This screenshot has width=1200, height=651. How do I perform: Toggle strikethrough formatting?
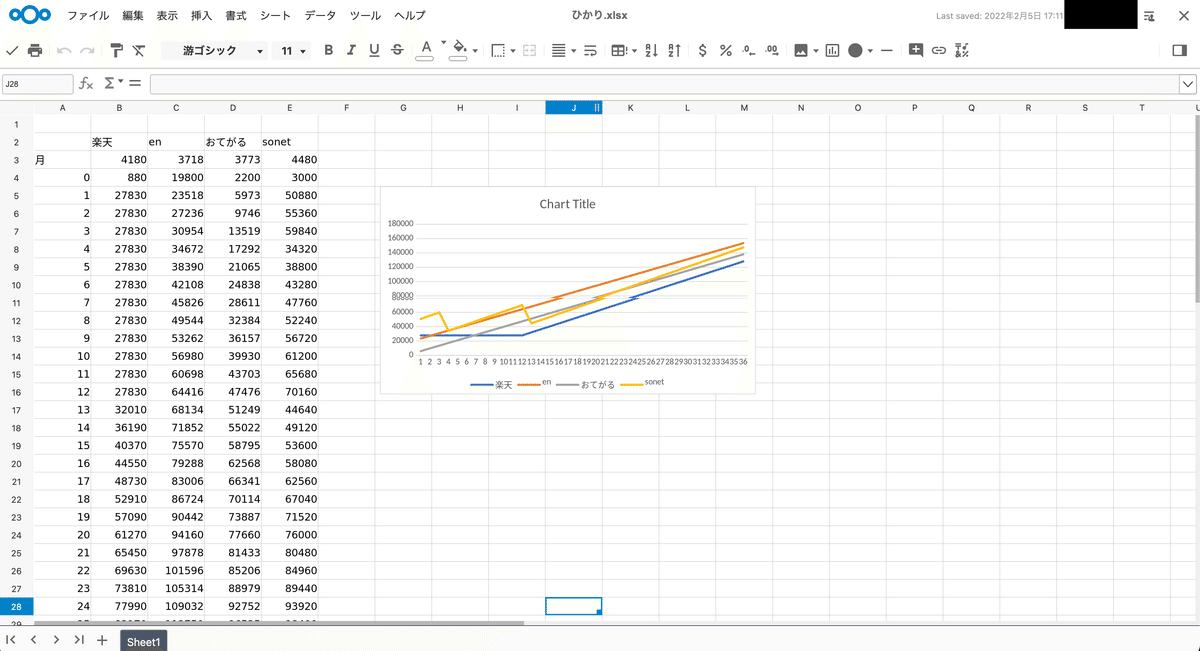(x=397, y=50)
